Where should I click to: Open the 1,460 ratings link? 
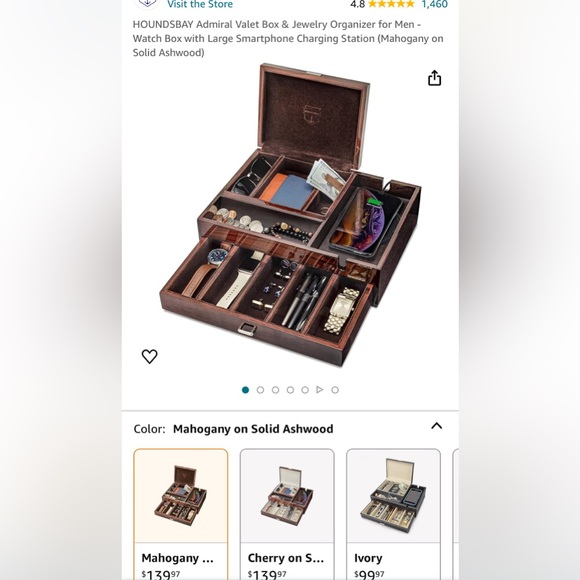coord(435,4)
